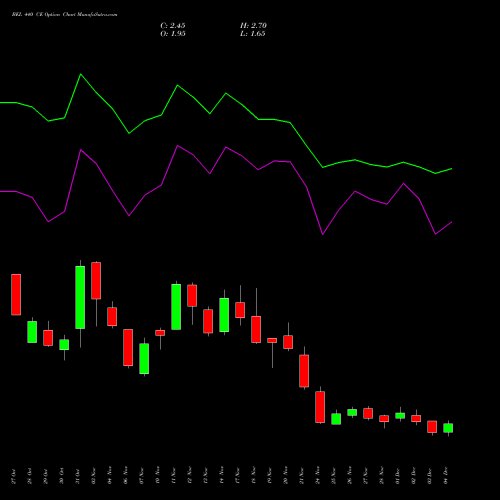Click the '27 Oct' date label

click(14, 476)
